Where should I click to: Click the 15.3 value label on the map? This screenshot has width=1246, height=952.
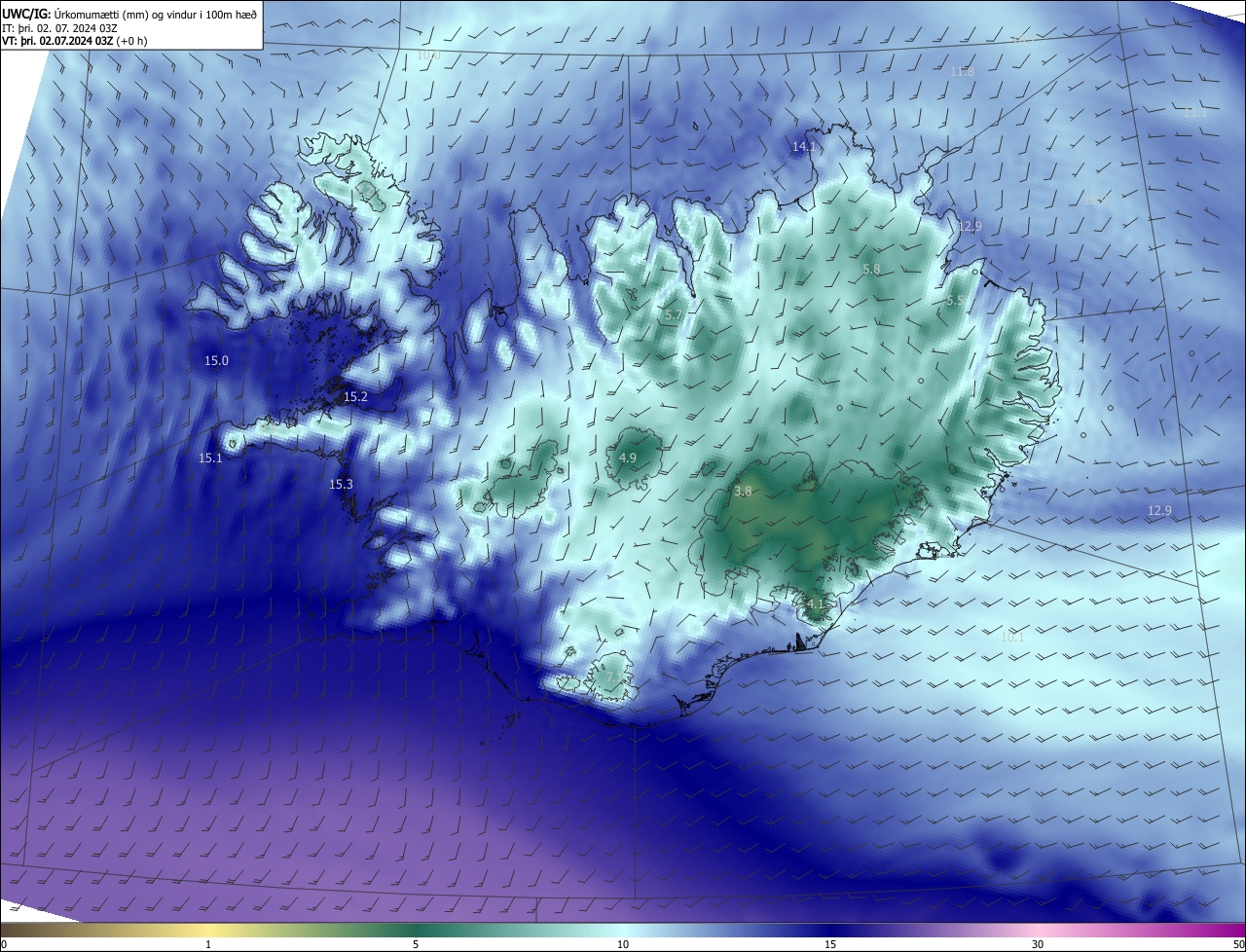tap(341, 485)
